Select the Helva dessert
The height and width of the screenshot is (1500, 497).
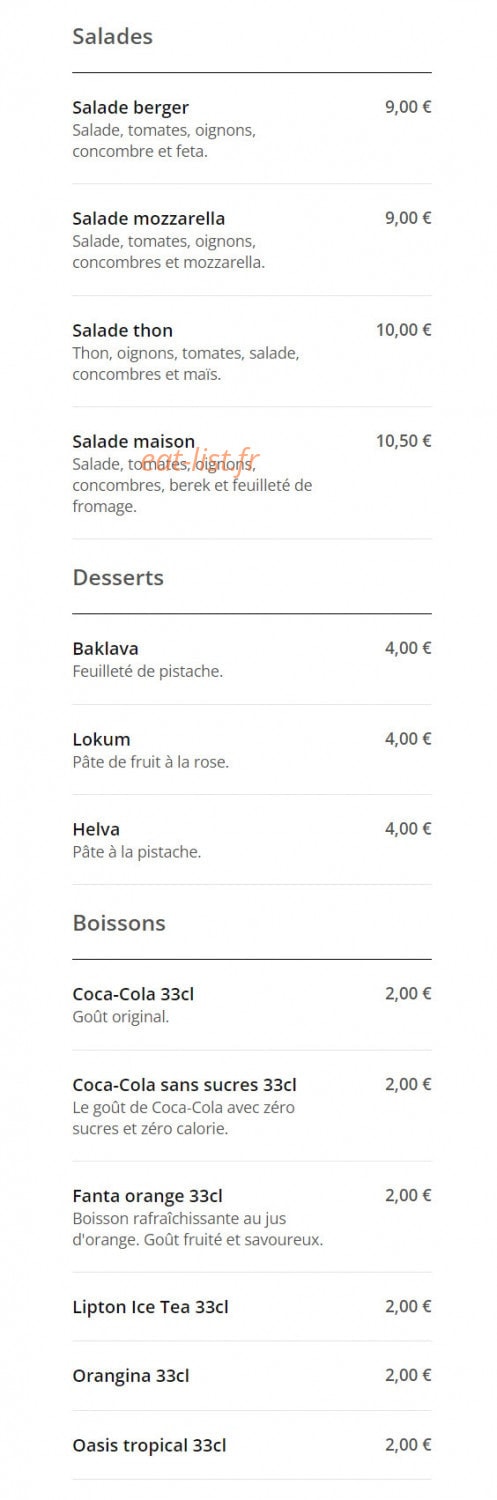[x=252, y=840]
